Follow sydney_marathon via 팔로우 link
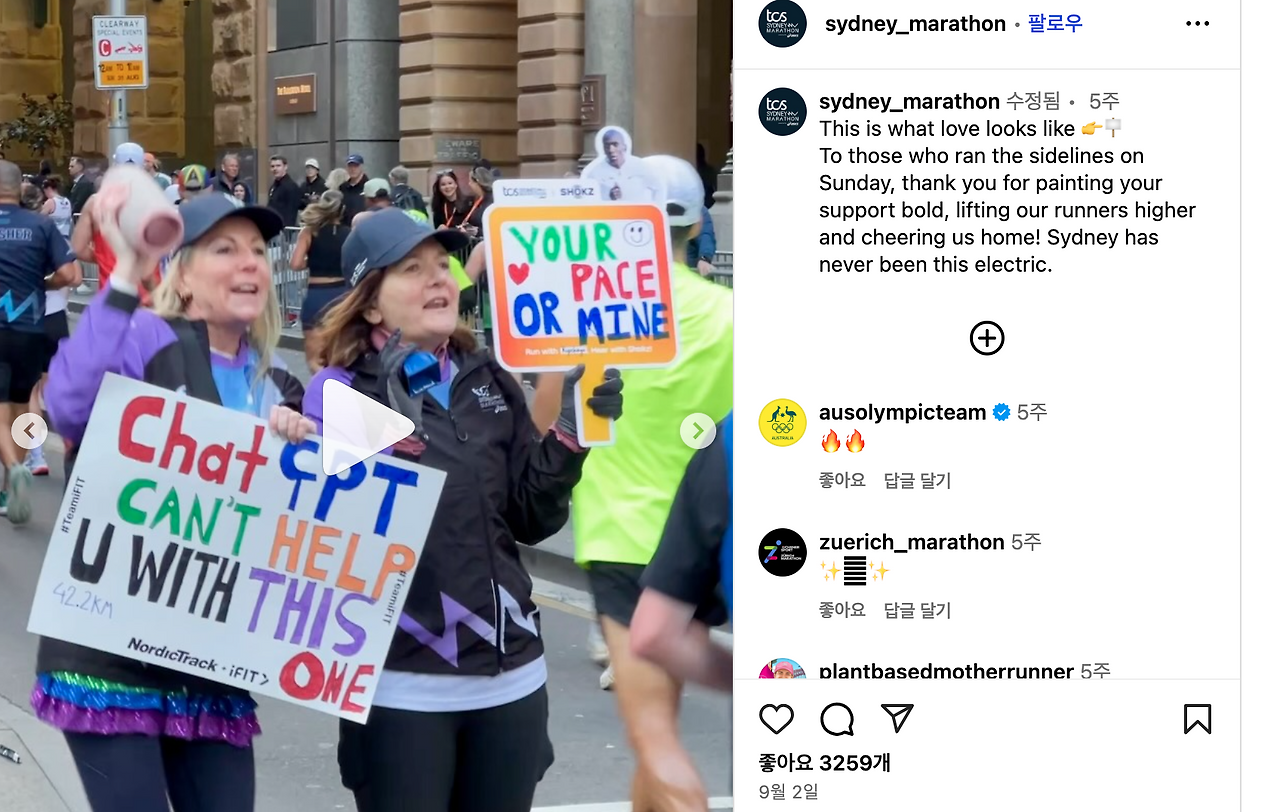 coord(1055,23)
